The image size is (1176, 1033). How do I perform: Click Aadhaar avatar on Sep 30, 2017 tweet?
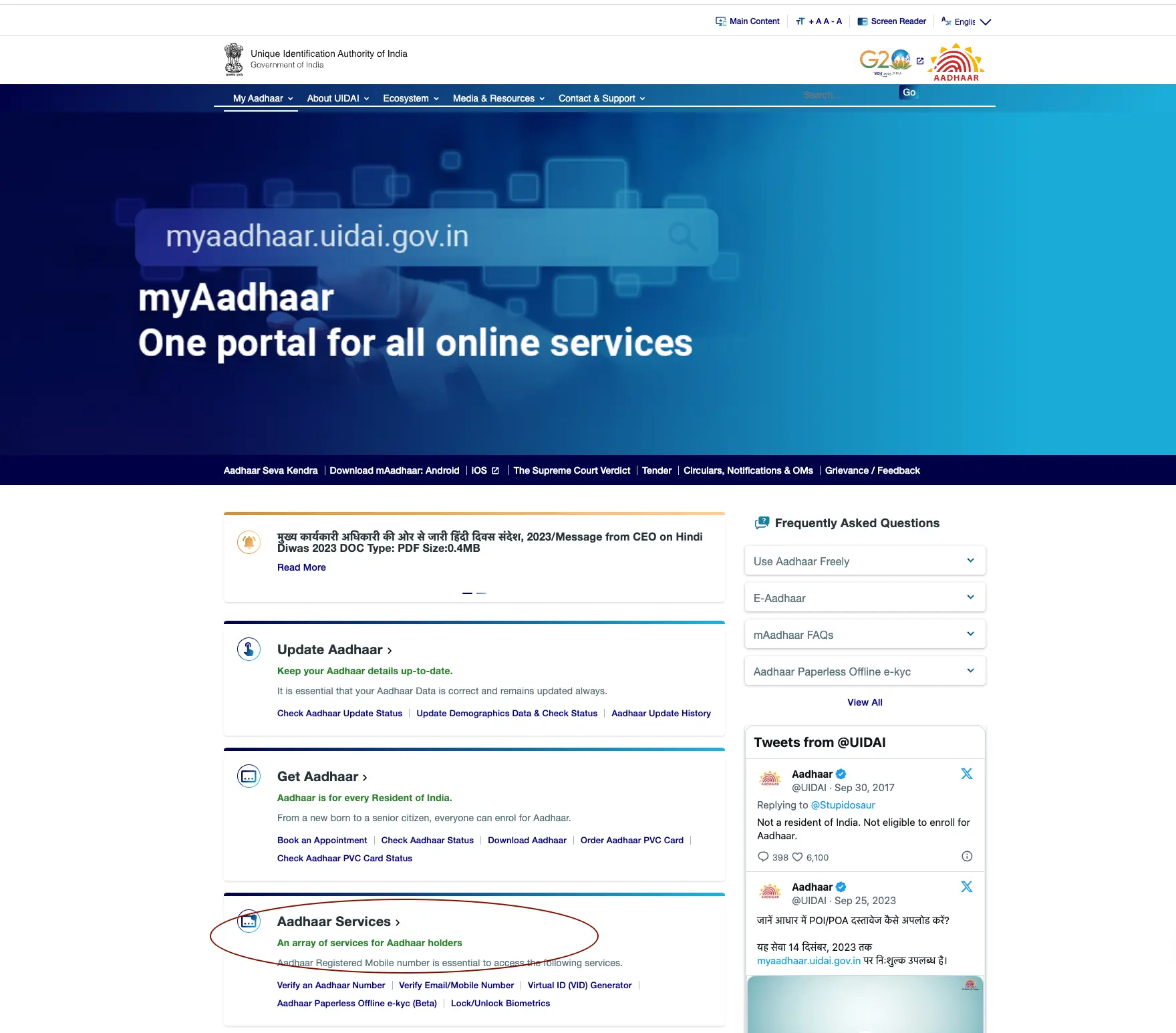(770, 779)
